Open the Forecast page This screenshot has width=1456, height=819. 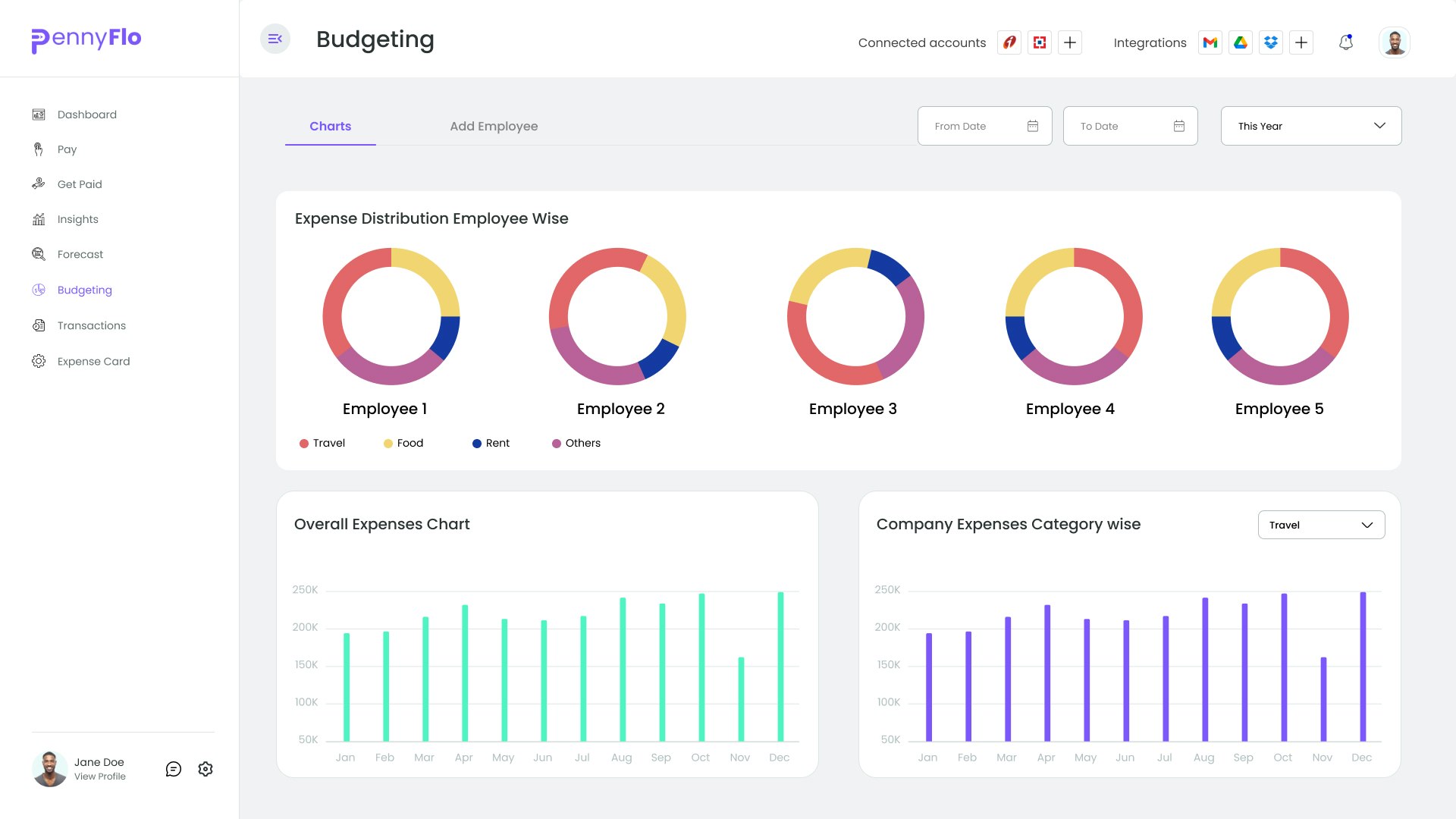80,254
